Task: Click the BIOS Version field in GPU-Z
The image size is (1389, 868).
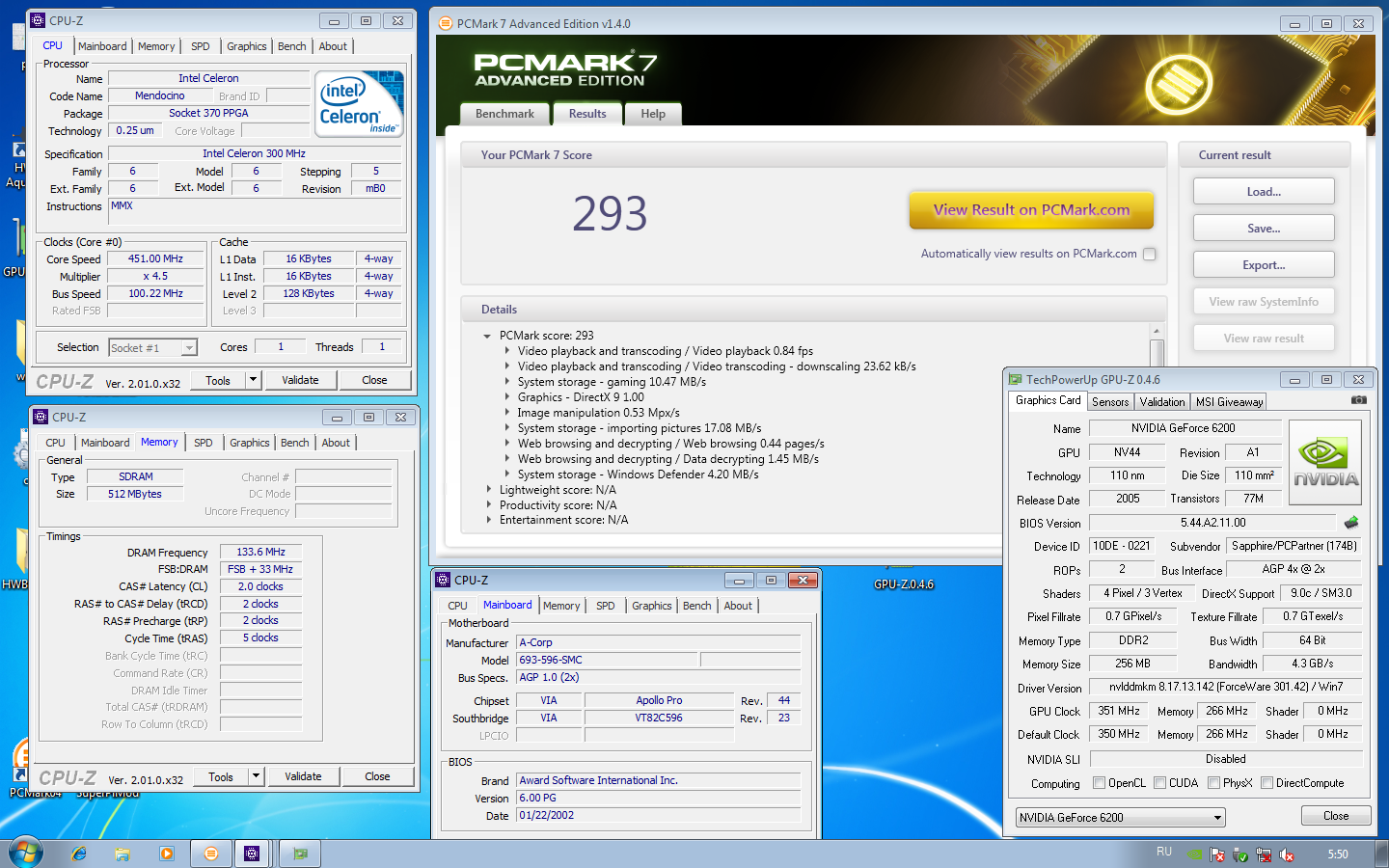Action: click(1212, 523)
